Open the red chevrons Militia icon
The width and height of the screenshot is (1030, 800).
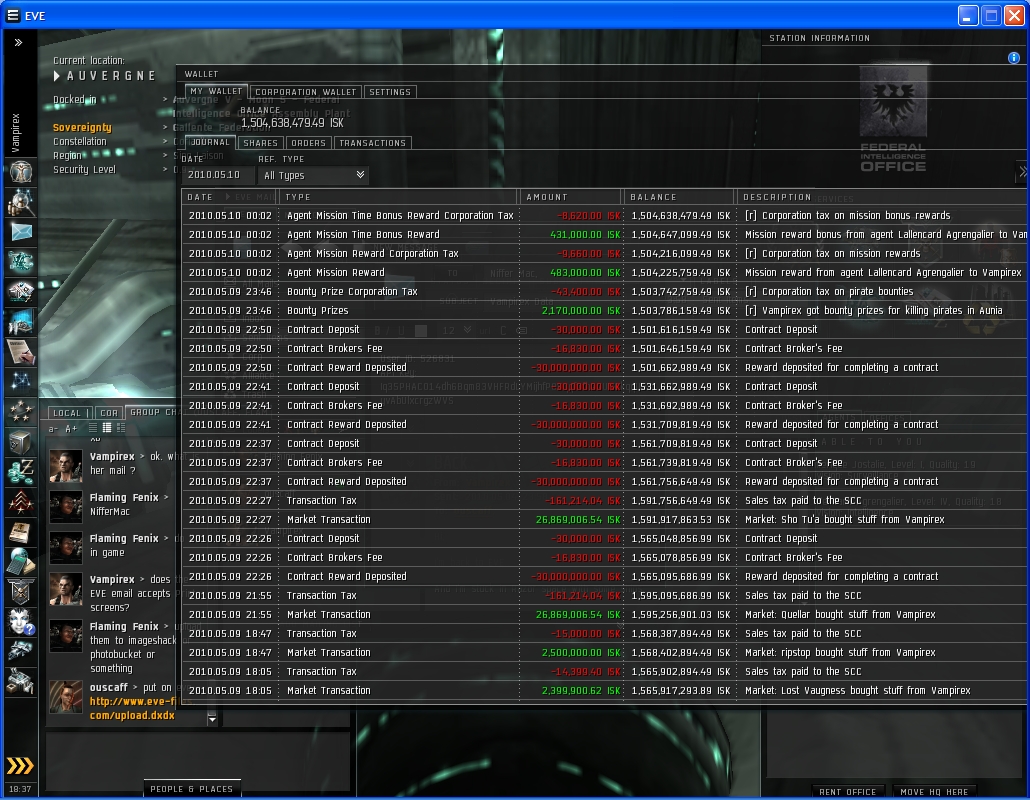click(20, 502)
